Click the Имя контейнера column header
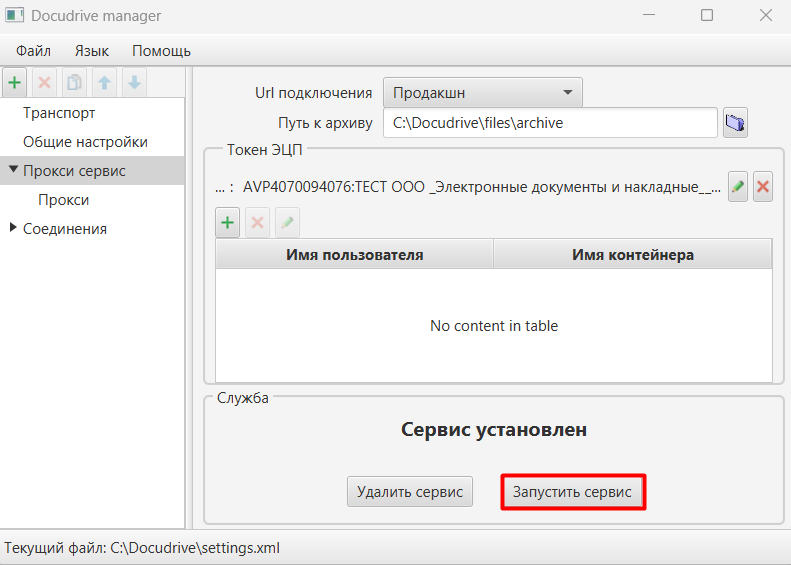791x565 pixels. (x=633, y=255)
